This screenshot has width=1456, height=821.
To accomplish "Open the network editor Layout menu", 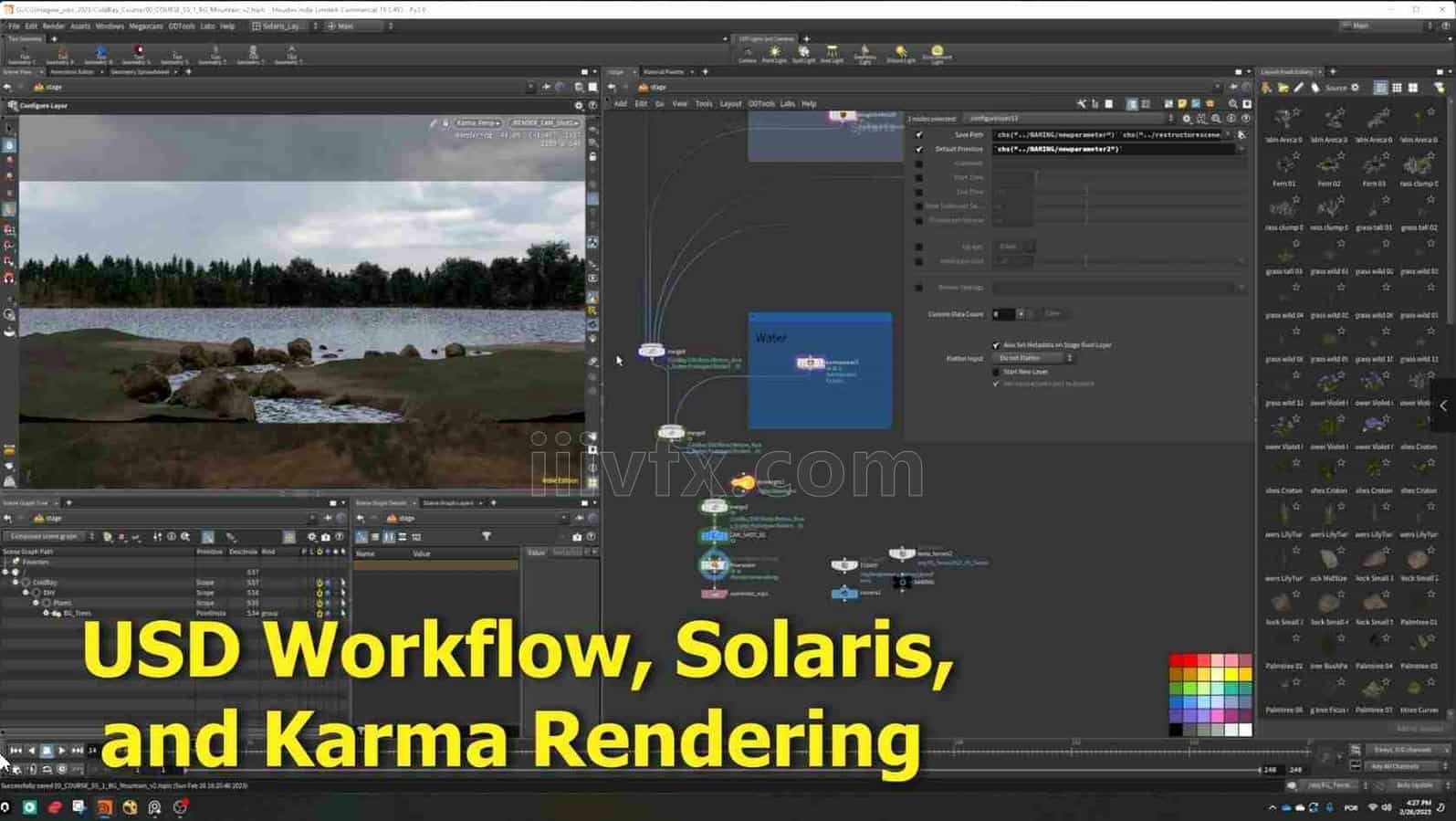I will coord(730,104).
